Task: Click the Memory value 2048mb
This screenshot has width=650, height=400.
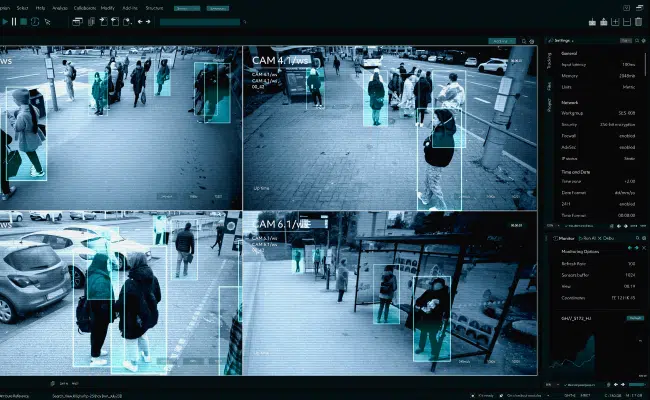Action: coord(627,76)
